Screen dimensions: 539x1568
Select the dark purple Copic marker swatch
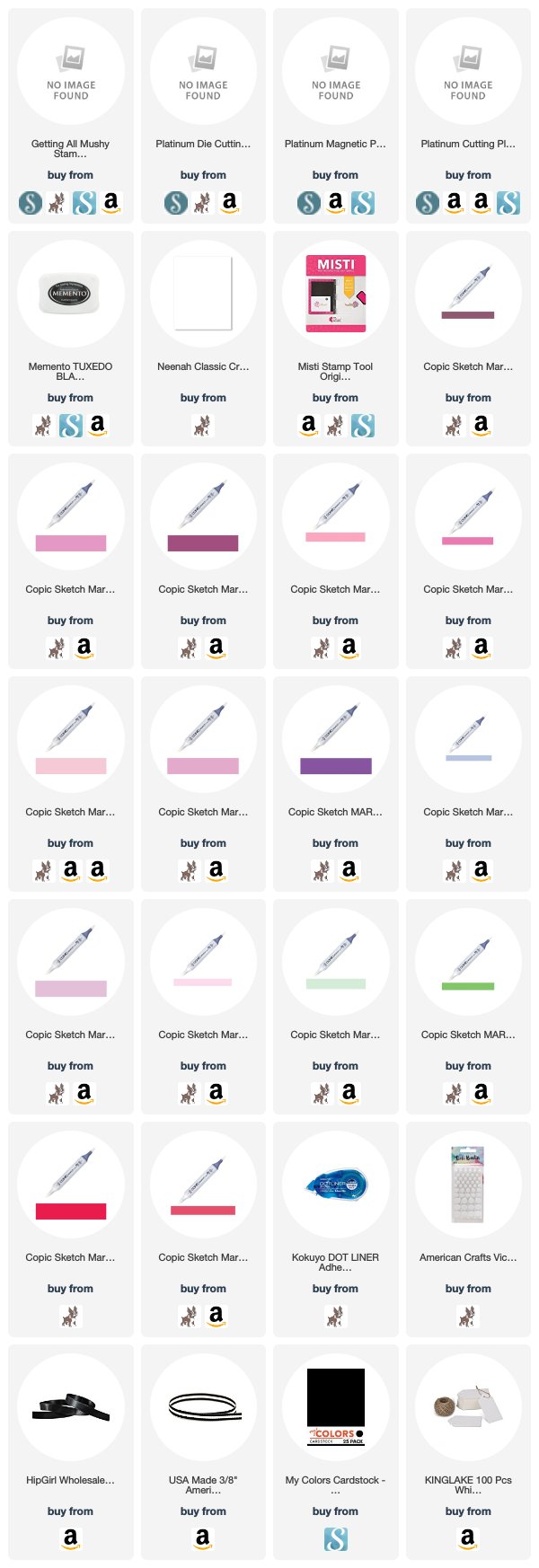(x=336, y=766)
